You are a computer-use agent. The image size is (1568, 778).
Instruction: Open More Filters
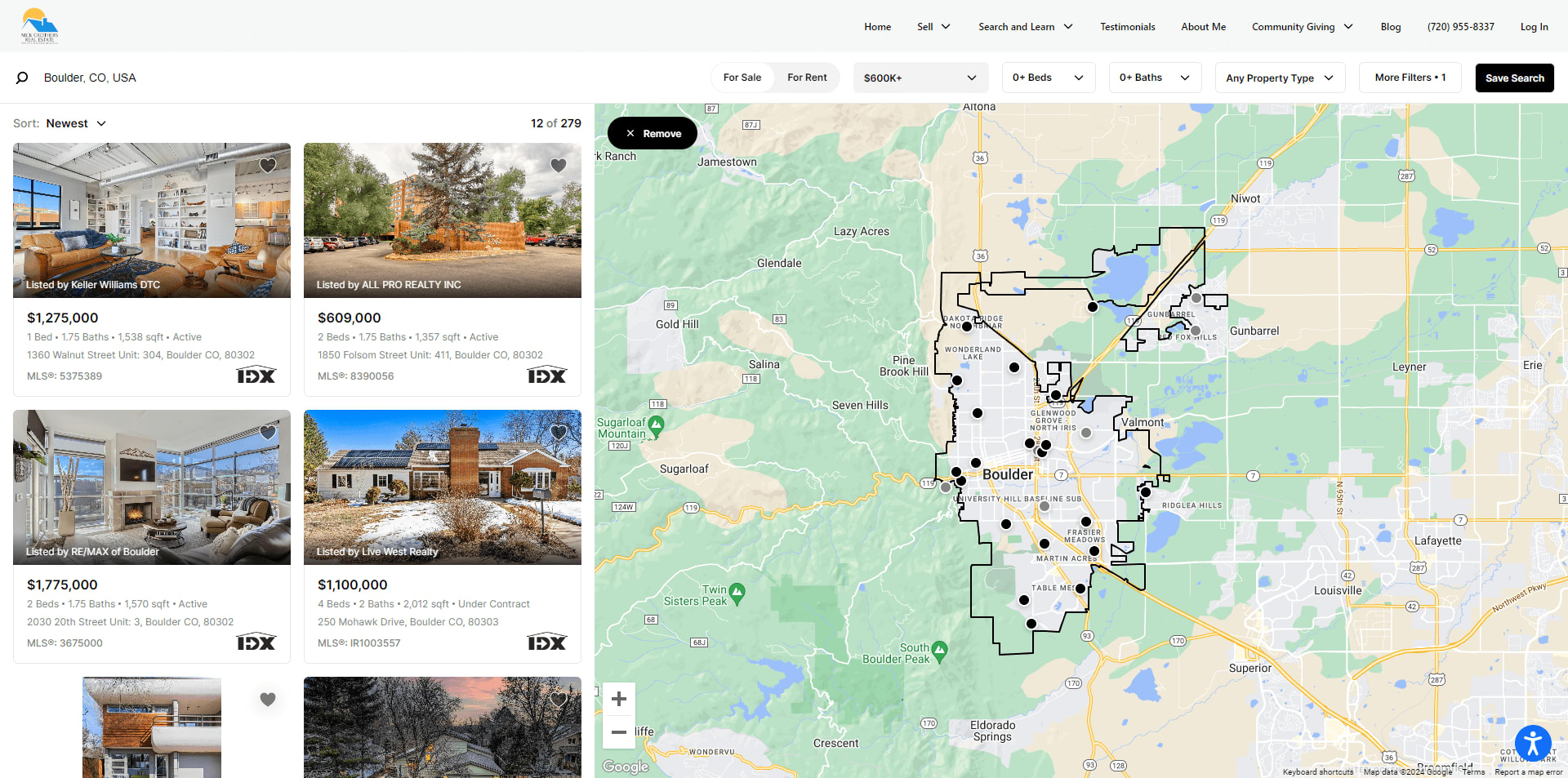point(1410,78)
